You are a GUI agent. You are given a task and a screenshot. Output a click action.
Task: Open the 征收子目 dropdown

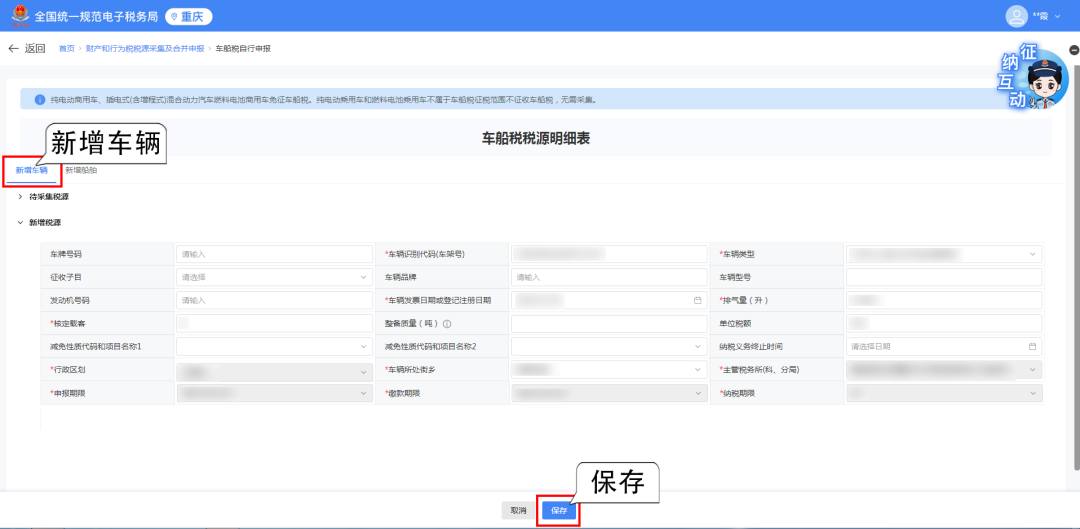(272, 277)
